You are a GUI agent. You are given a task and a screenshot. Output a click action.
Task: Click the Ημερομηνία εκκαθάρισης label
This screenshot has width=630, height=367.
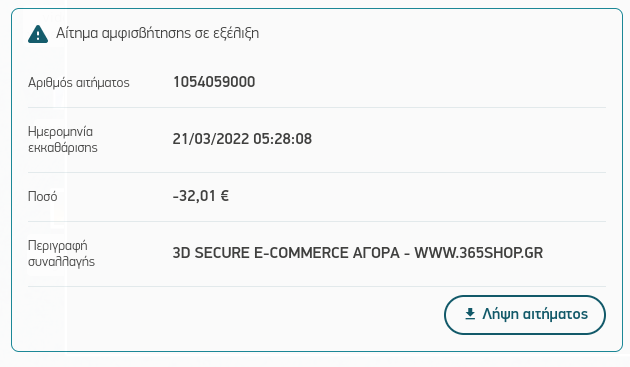pos(63,139)
